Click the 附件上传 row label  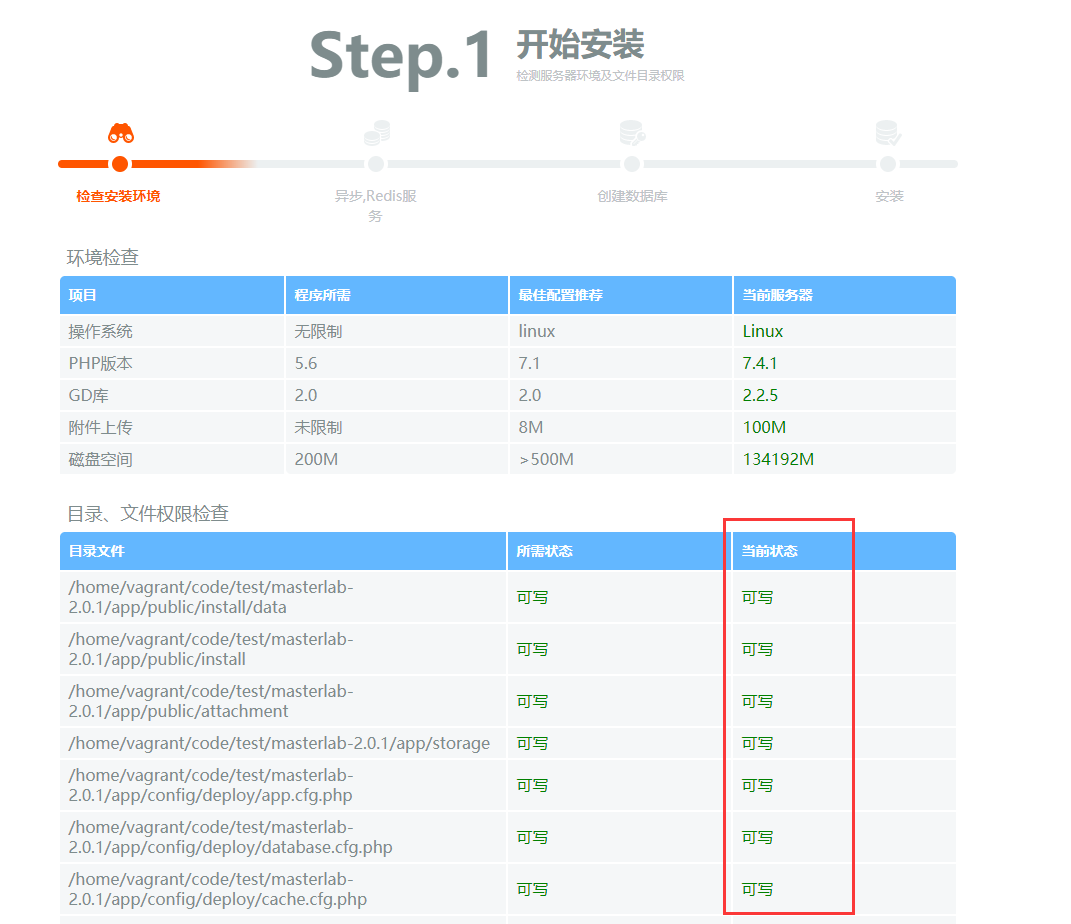[x=100, y=428]
